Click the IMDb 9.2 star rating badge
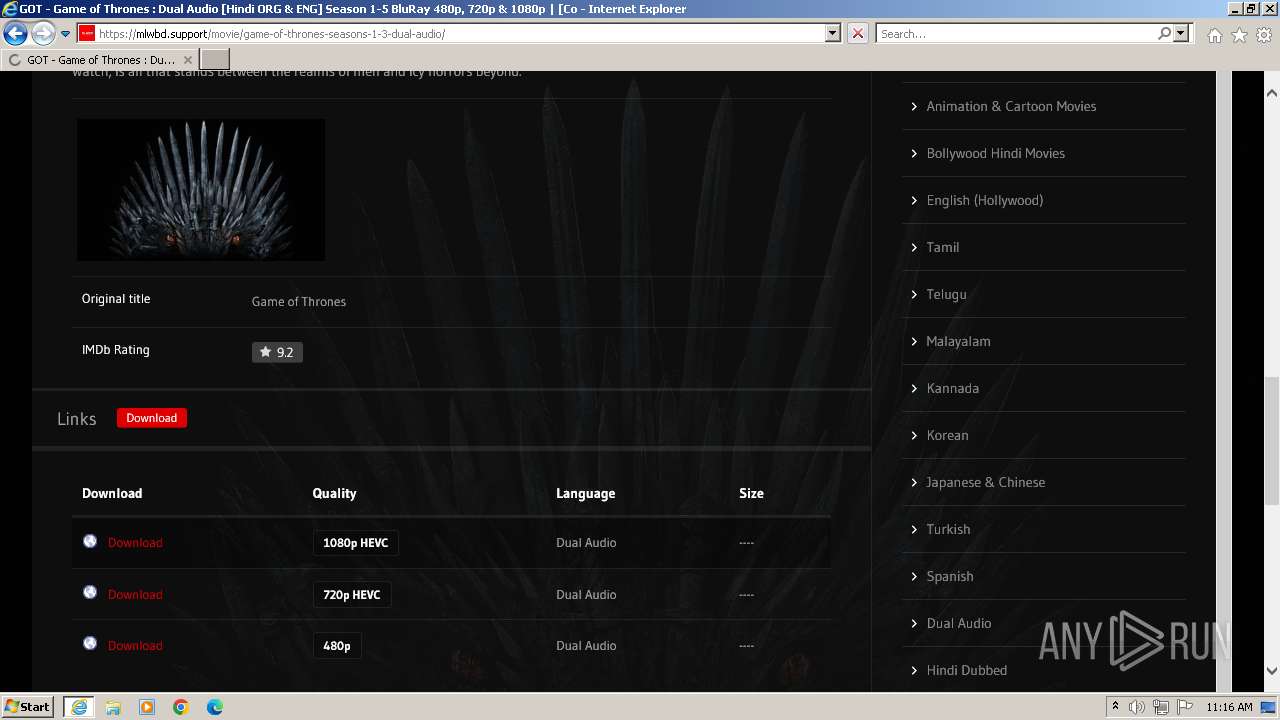This screenshot has width=1280, height=720. tap(277, 352)
